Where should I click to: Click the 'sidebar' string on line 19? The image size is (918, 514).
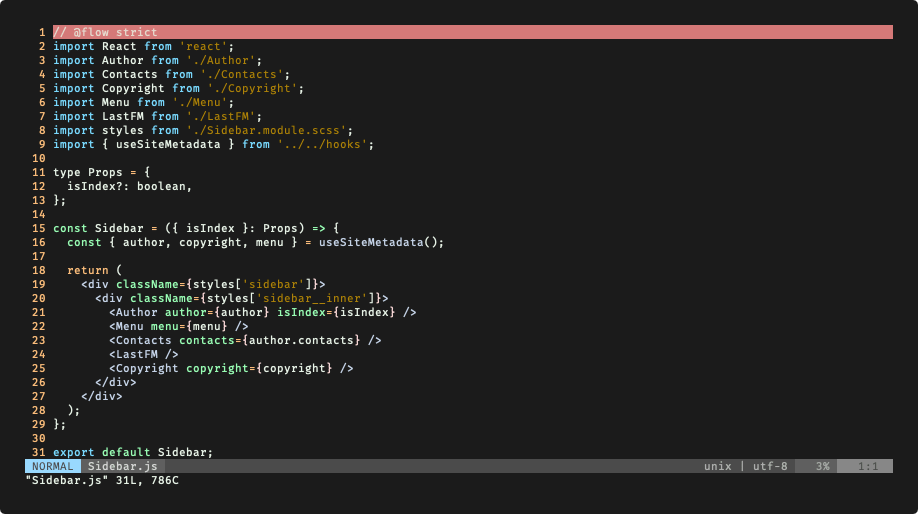point(273,285)
